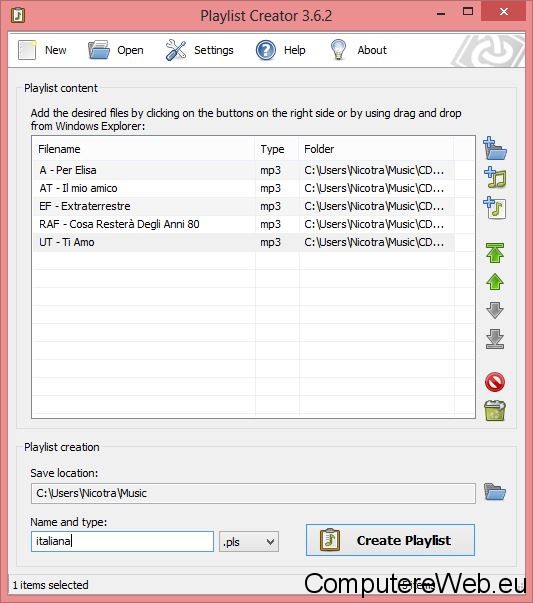Click the add folder icon

tap(495, 148)
